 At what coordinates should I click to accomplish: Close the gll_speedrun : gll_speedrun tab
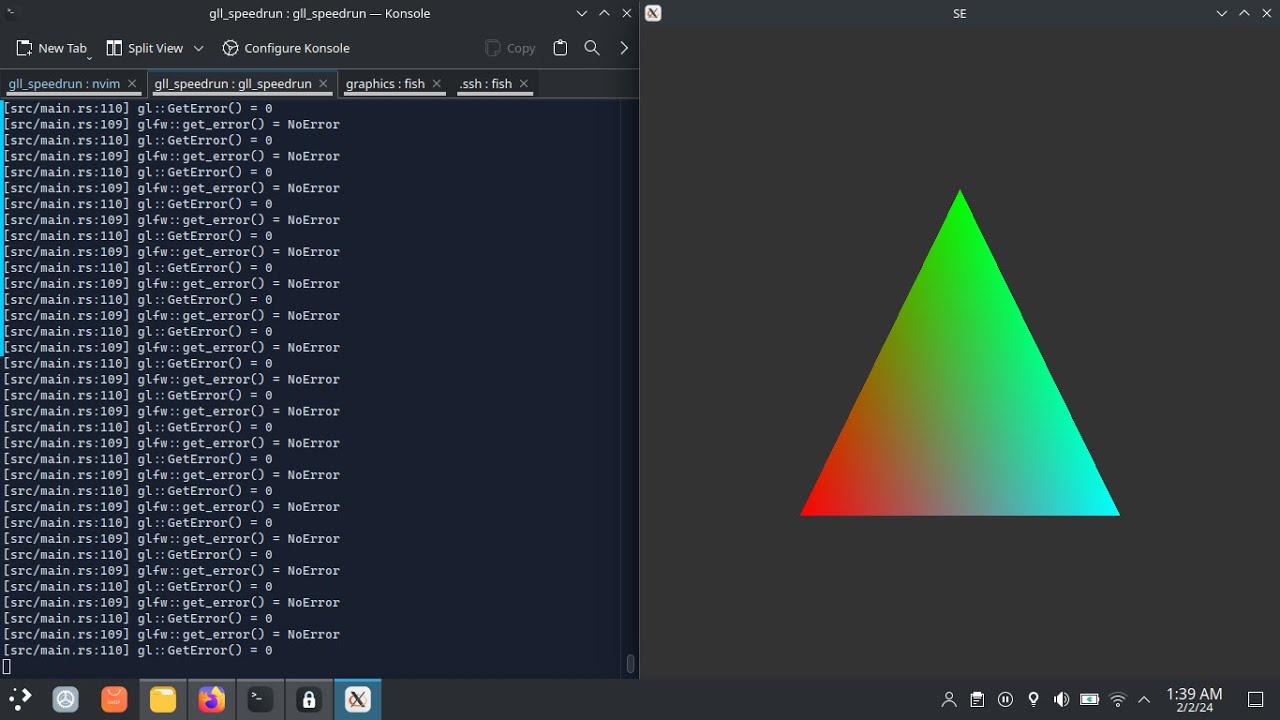coord(323,84)
